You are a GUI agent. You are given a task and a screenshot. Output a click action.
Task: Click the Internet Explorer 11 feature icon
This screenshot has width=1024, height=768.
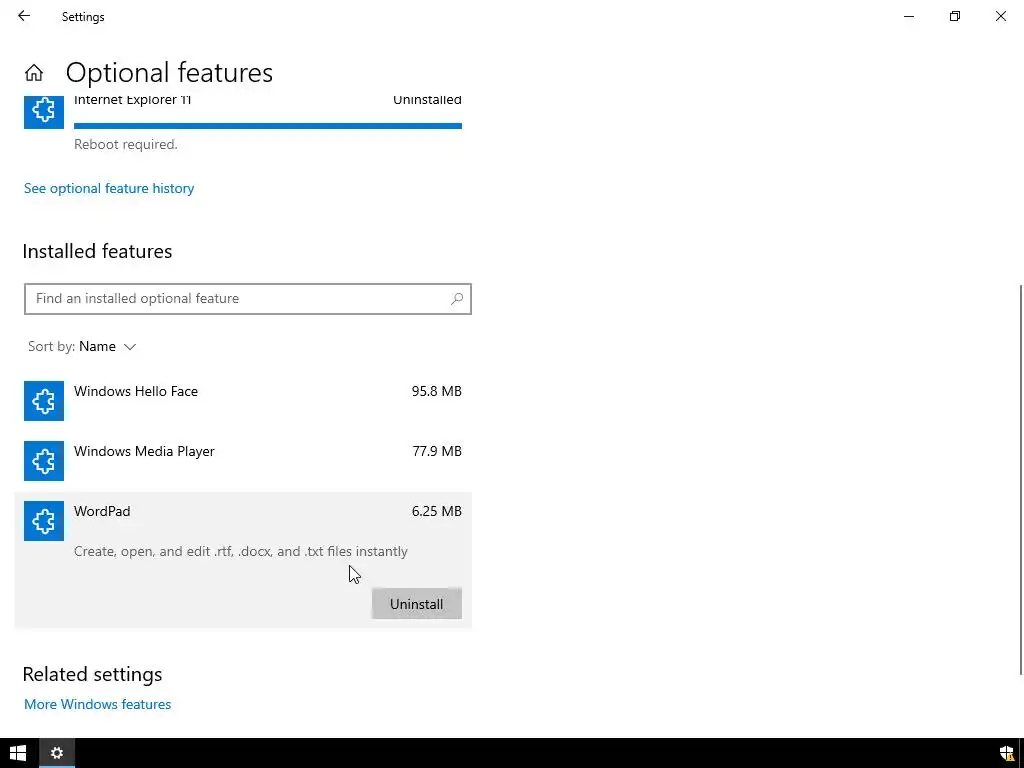44,110
